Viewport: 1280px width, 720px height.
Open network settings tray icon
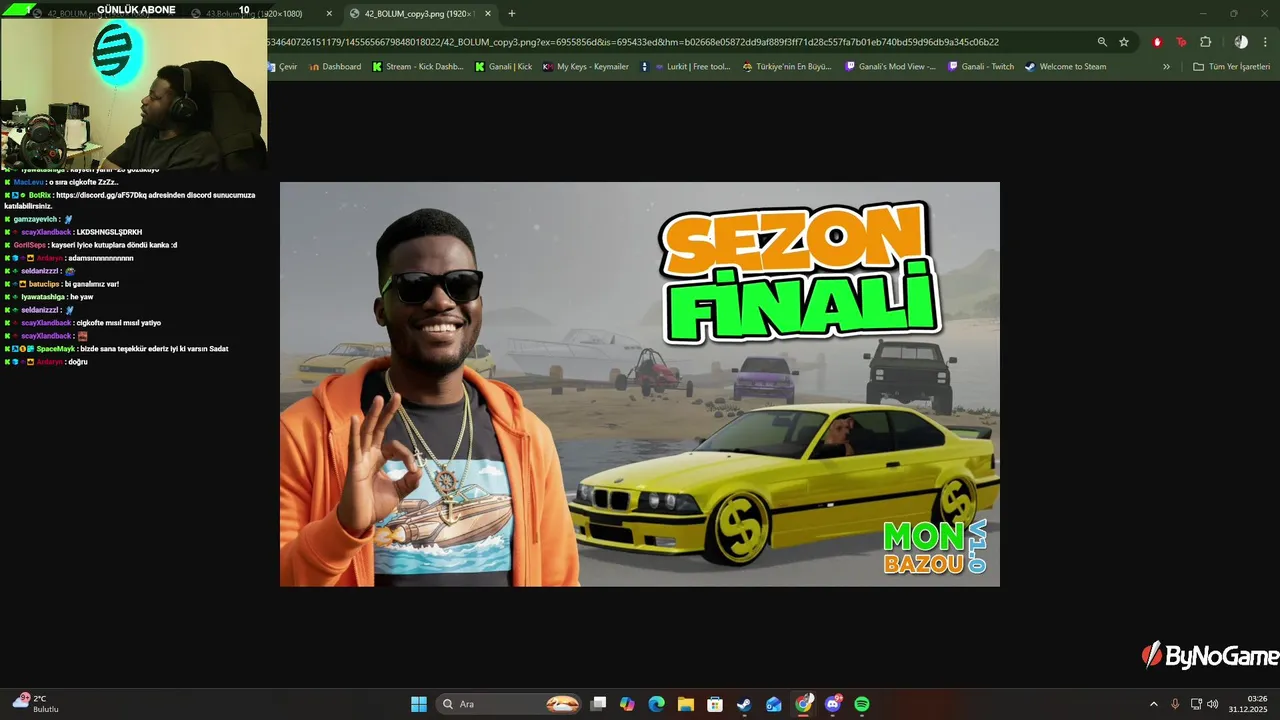pos(1196,704)
